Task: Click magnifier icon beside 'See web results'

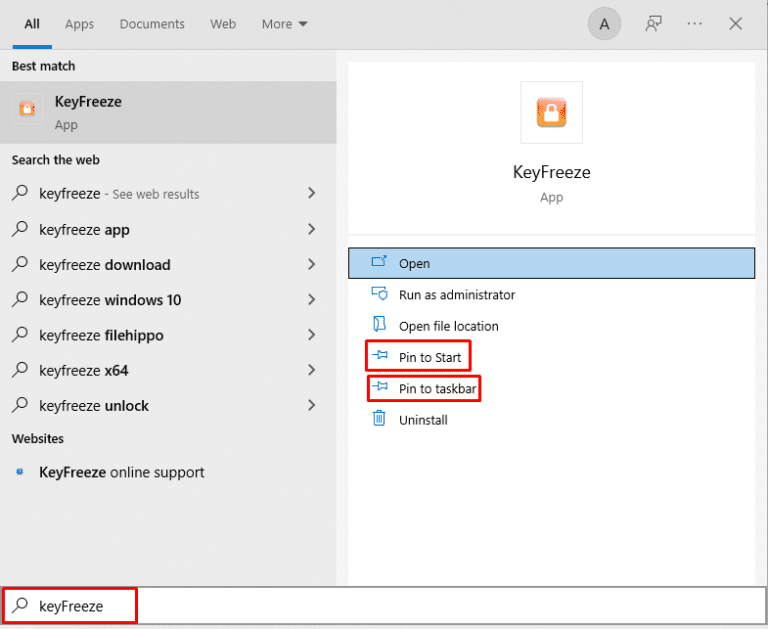Action: coord(20,193)
